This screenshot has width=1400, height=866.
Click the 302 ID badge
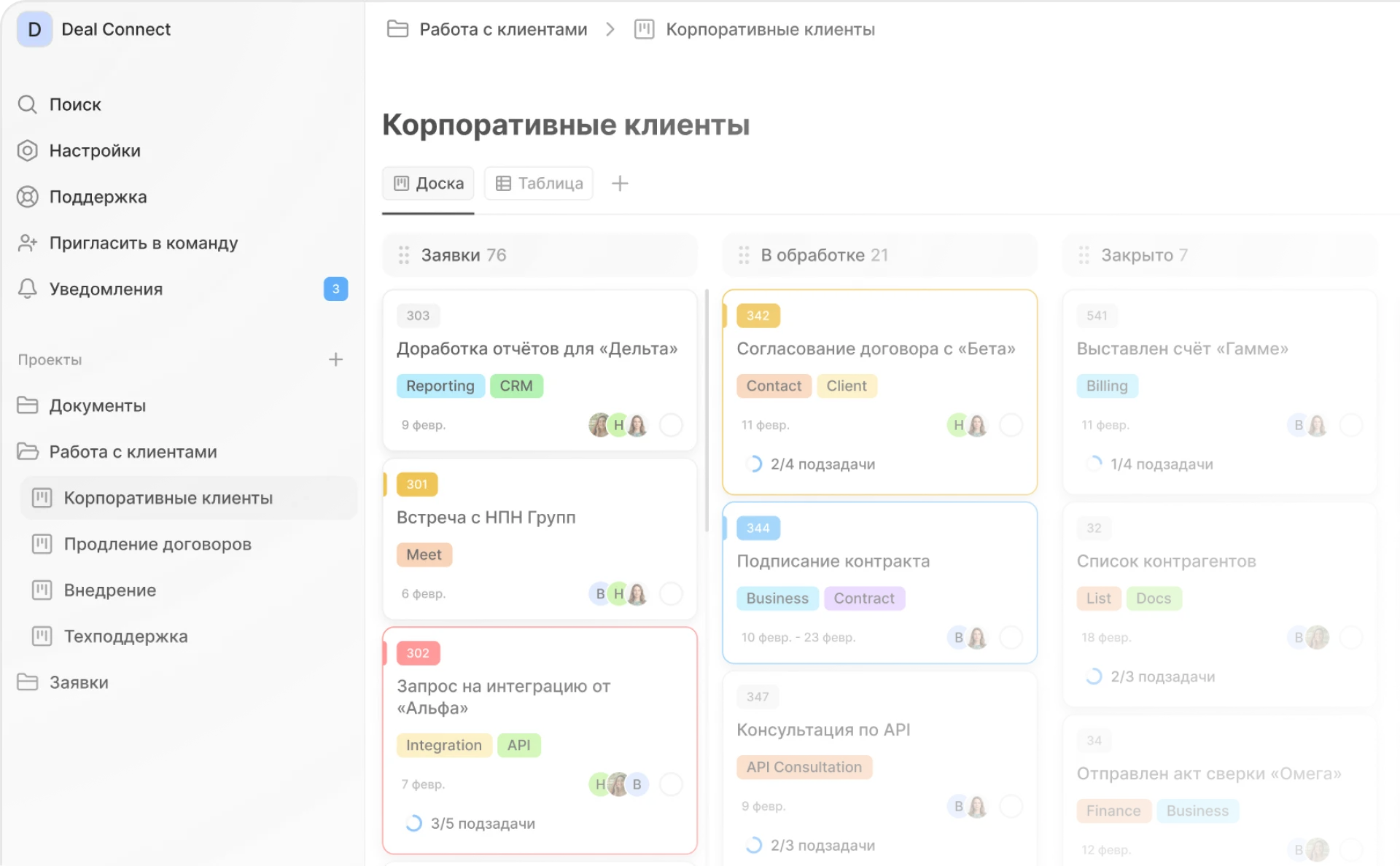click(418, 653)
